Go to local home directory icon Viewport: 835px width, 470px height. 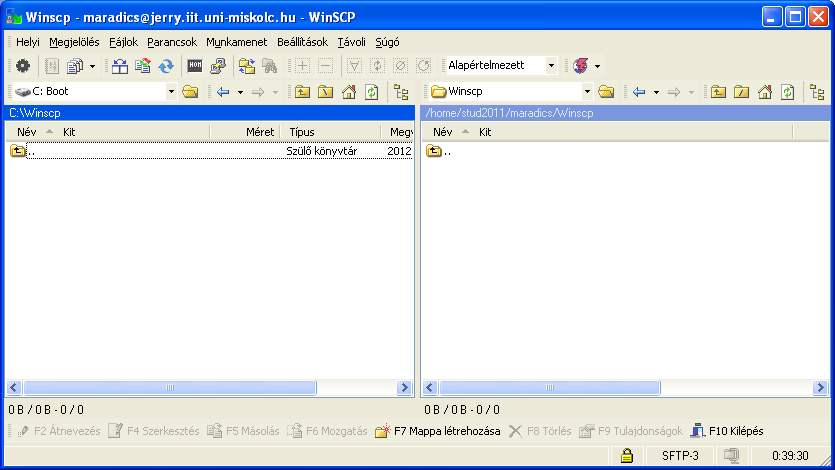[349, 92]
